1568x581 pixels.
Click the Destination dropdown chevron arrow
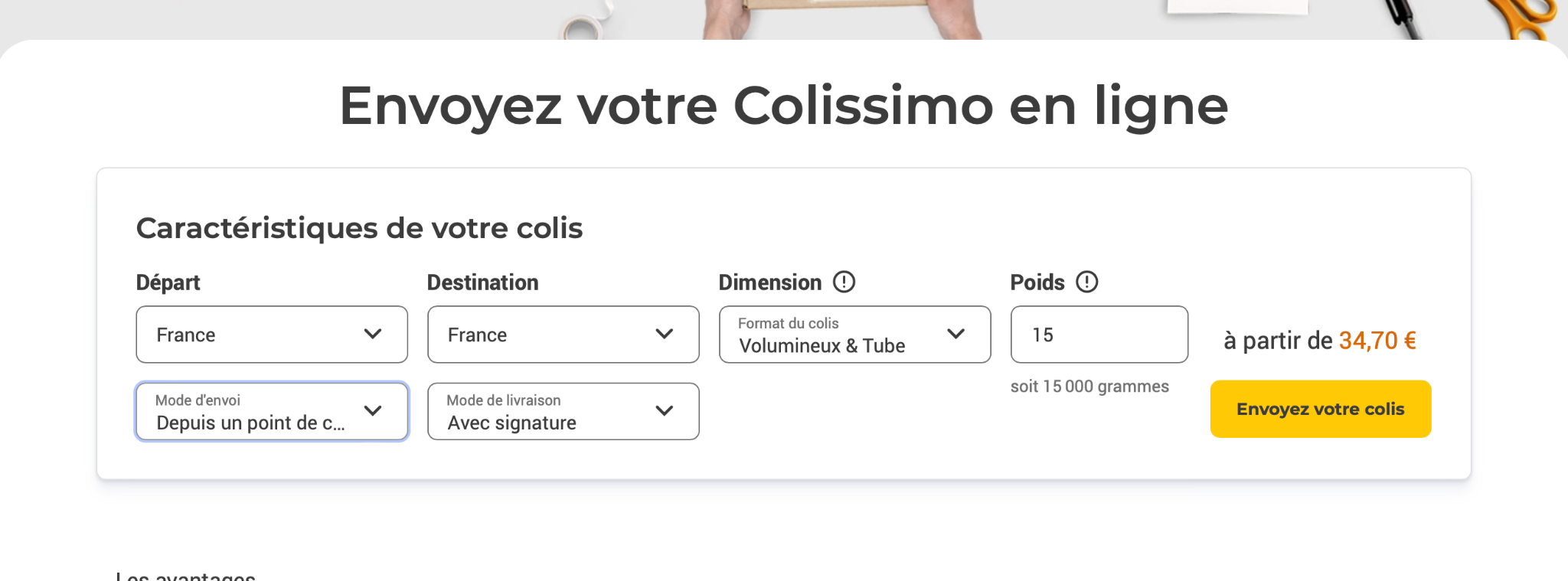click(665, 334)
